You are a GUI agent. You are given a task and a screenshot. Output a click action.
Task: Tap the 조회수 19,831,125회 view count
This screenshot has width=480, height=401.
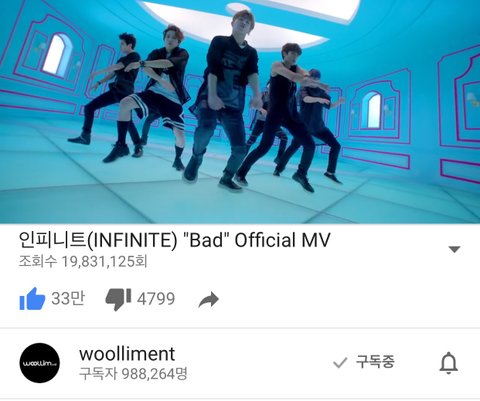pyautogui.click(x=83, y=262)
